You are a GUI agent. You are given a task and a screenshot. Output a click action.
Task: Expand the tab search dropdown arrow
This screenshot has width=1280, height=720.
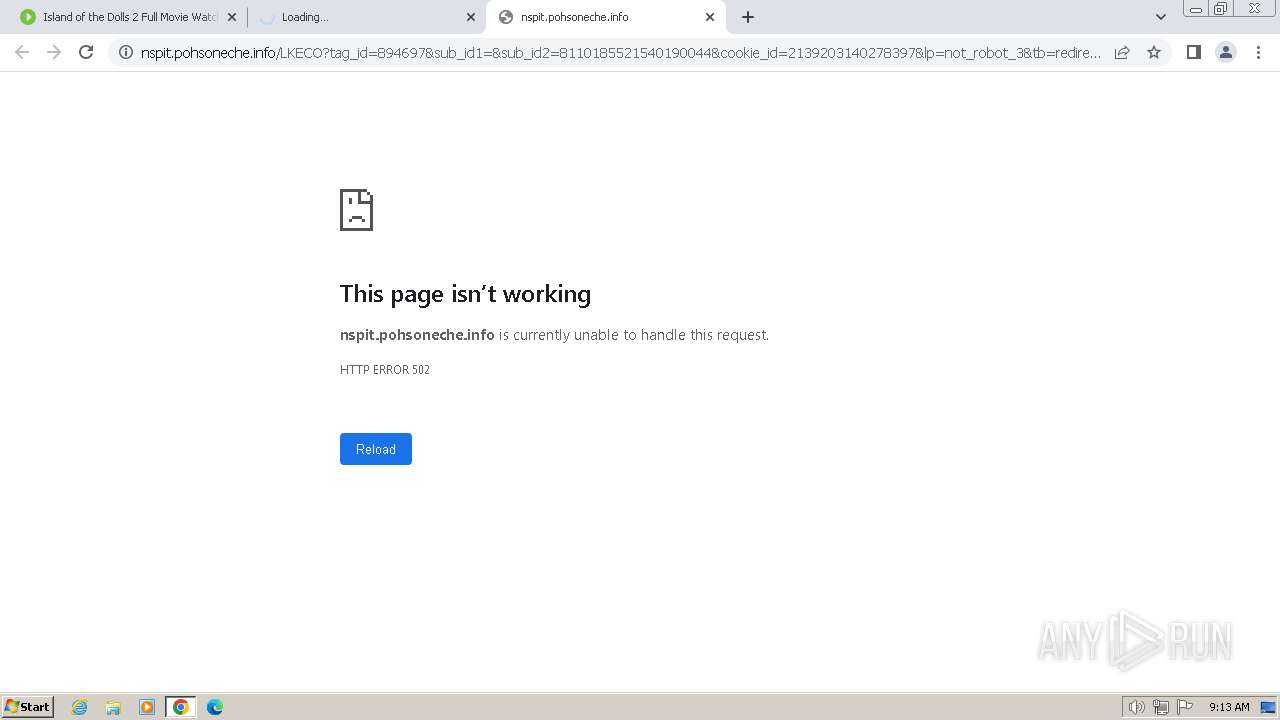pyautogui.click(x=1161, y=17)
